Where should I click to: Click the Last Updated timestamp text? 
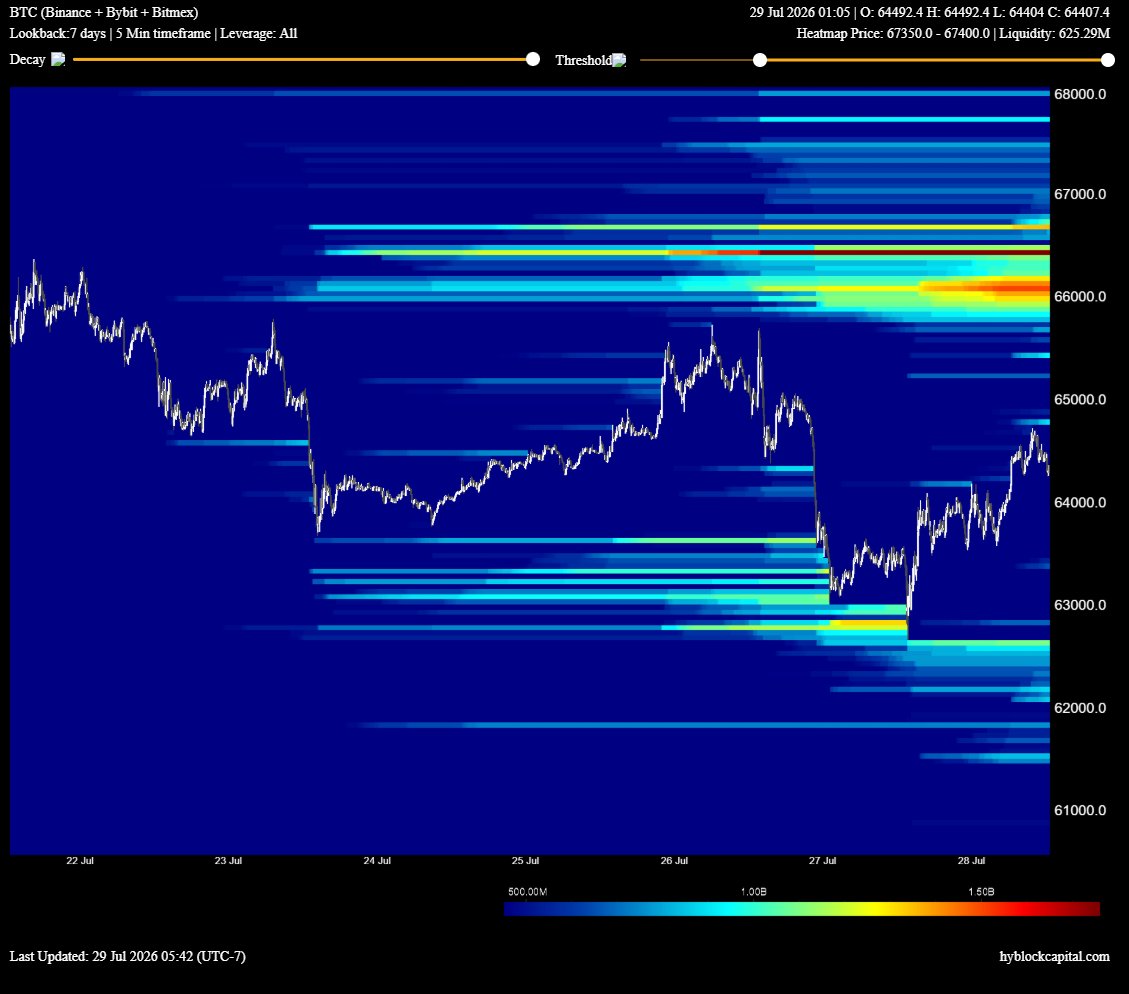tap(127, 956)
